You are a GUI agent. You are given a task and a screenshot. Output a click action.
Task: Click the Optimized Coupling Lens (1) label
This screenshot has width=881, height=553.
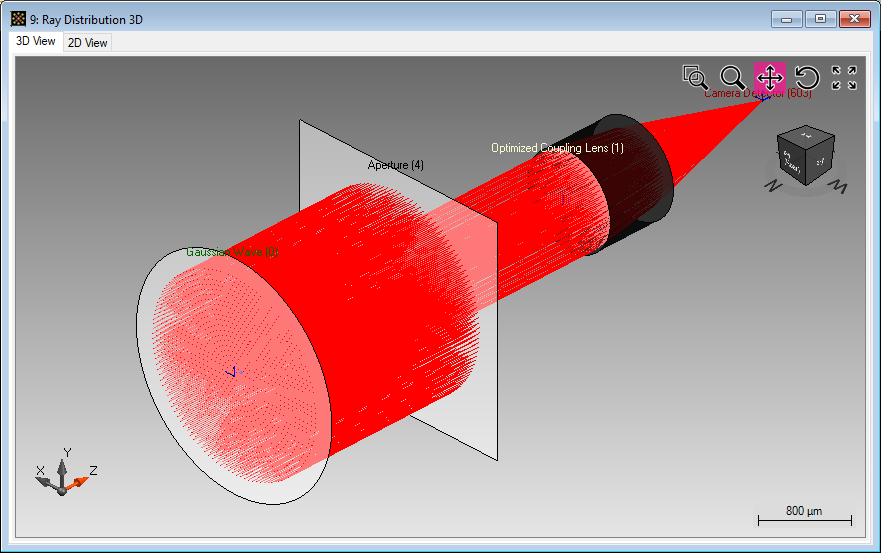pos(556,148)
